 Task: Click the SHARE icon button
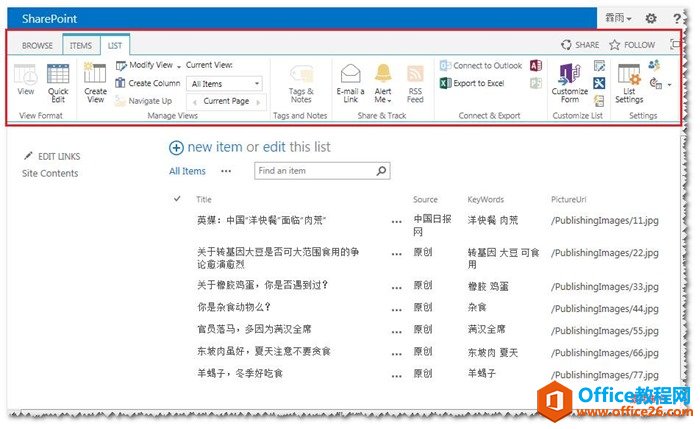(580, 45)
